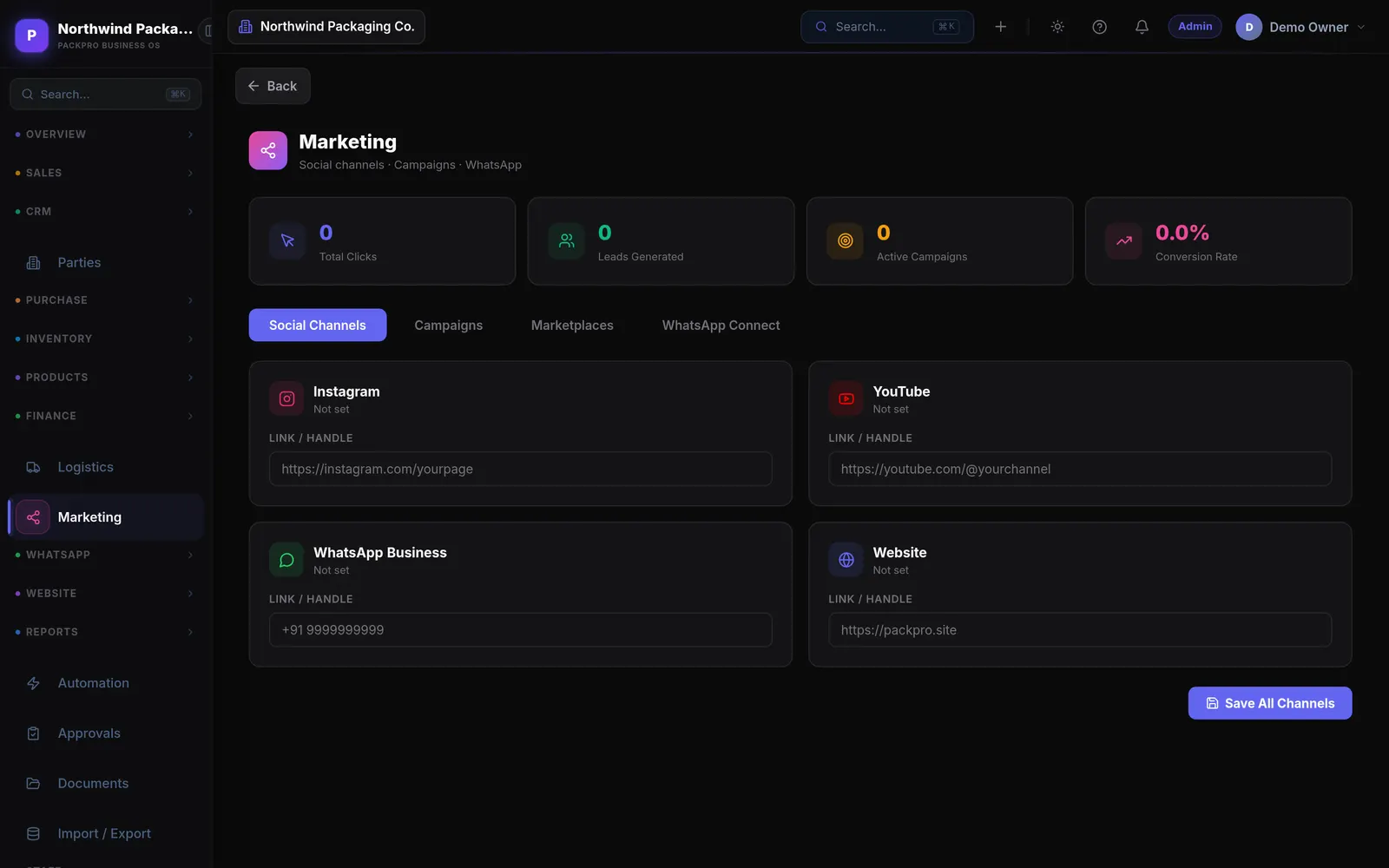The width and height of the screenshot is (1389, 868).
Task: Open Automation in the sidebar
Action: tap(106, 683)
